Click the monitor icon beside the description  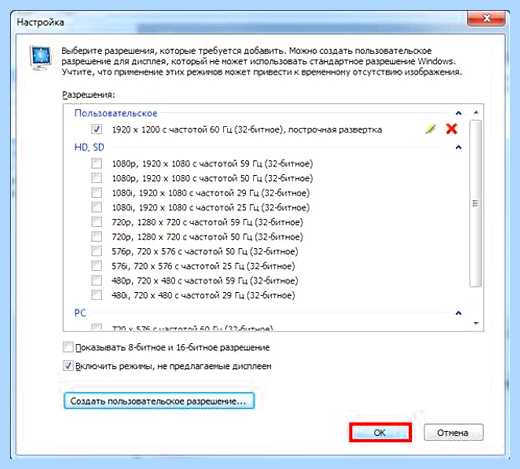click(41, 58)
